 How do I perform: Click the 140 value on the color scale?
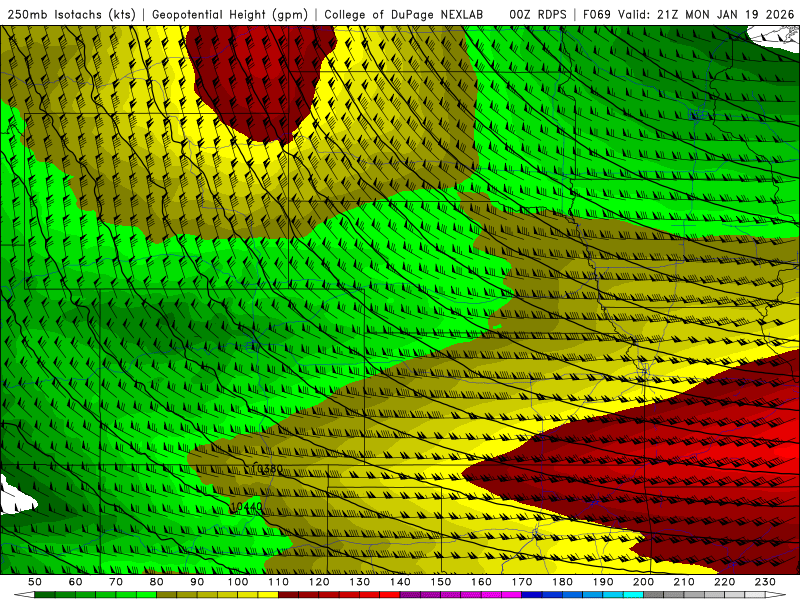400,582
